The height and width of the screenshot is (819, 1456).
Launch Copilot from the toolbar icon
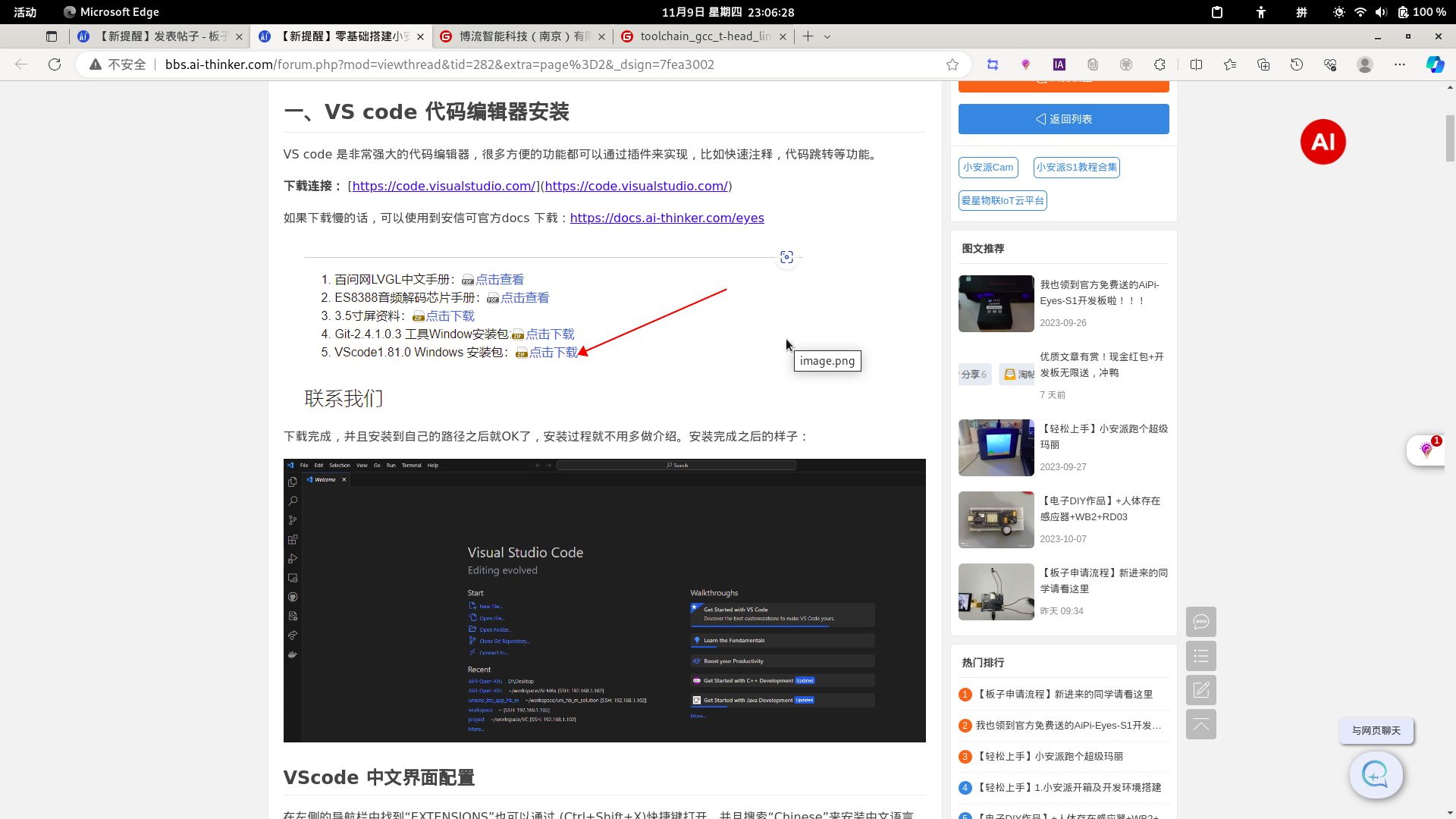(x=1435, y=64)
